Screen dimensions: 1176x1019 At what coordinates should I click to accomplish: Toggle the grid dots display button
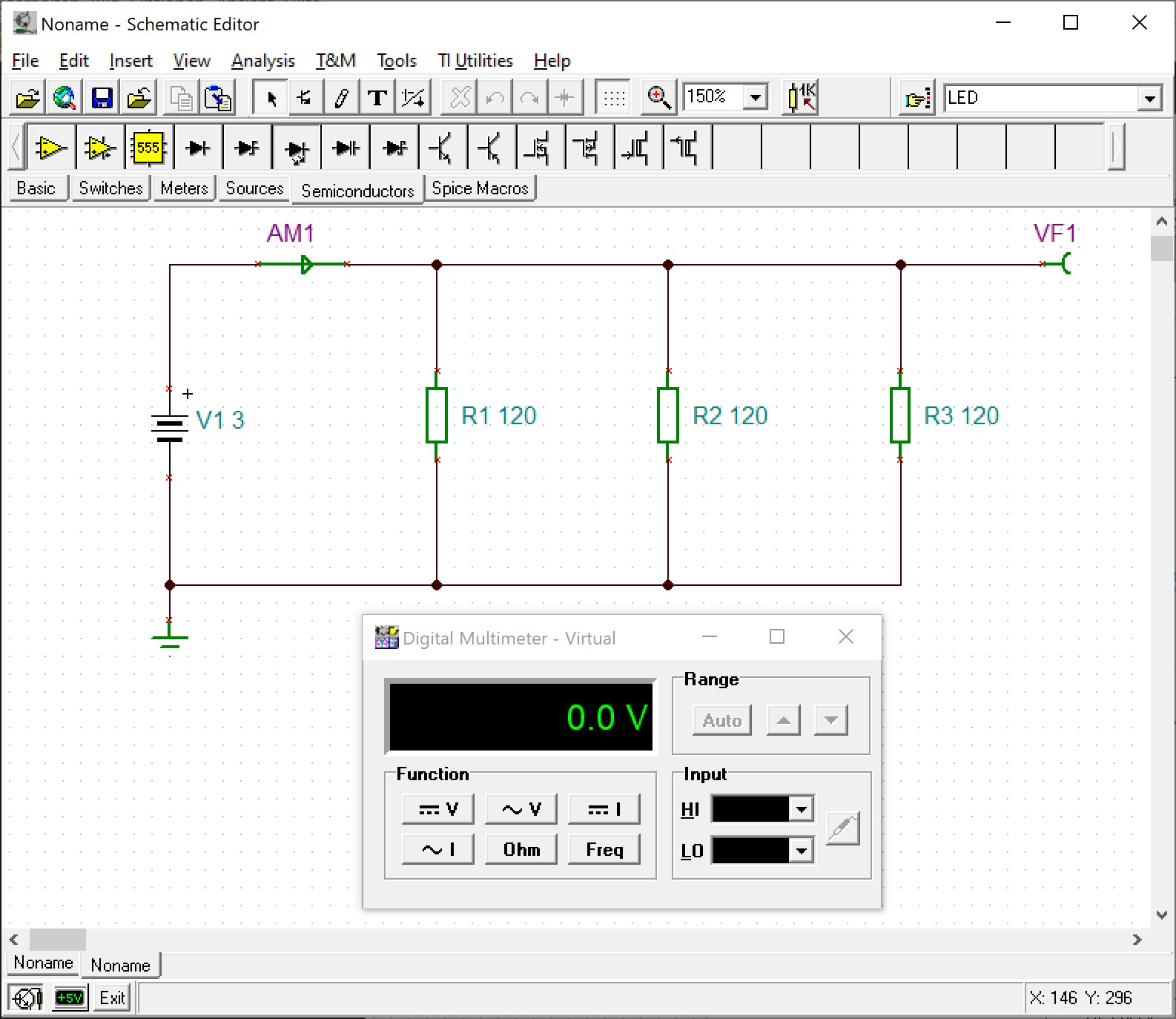click(613, 98)
